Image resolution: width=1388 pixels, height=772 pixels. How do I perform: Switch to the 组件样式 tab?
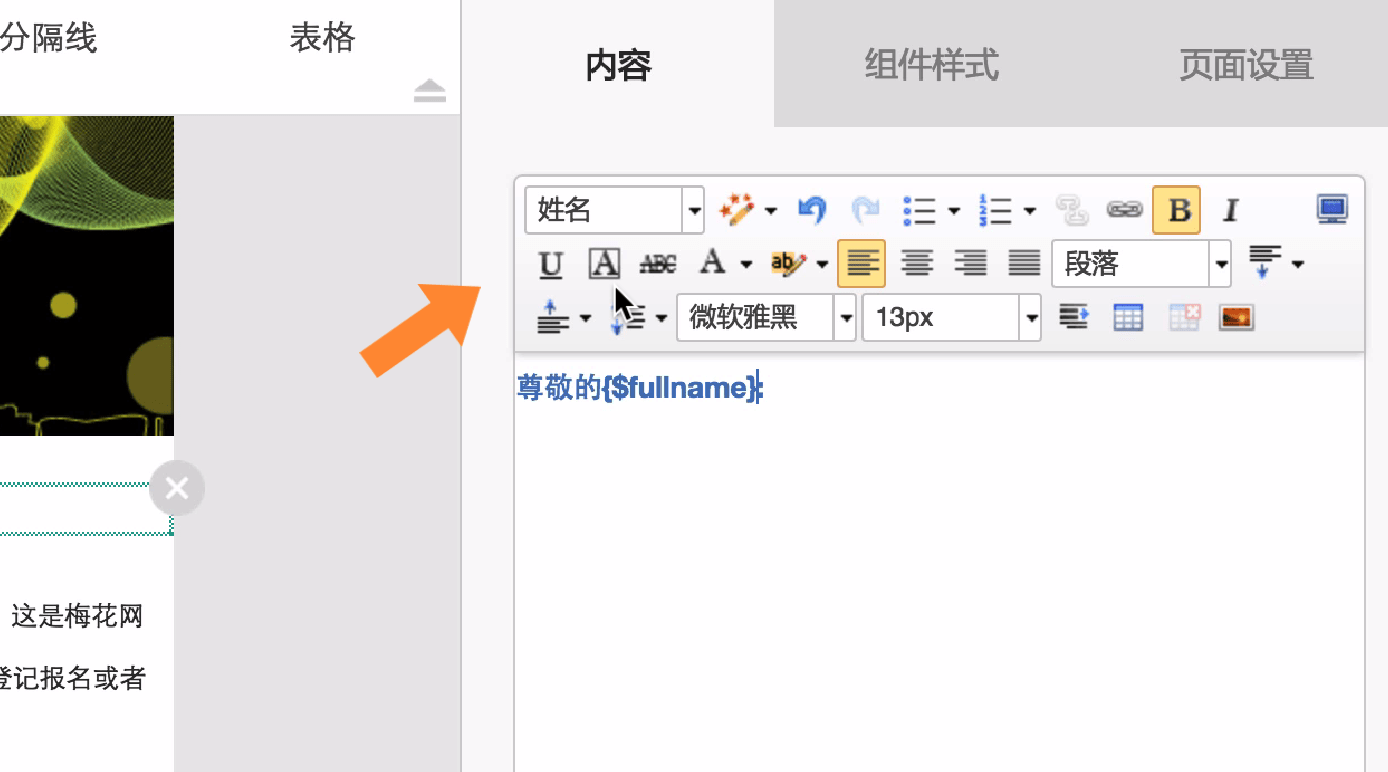930,64
